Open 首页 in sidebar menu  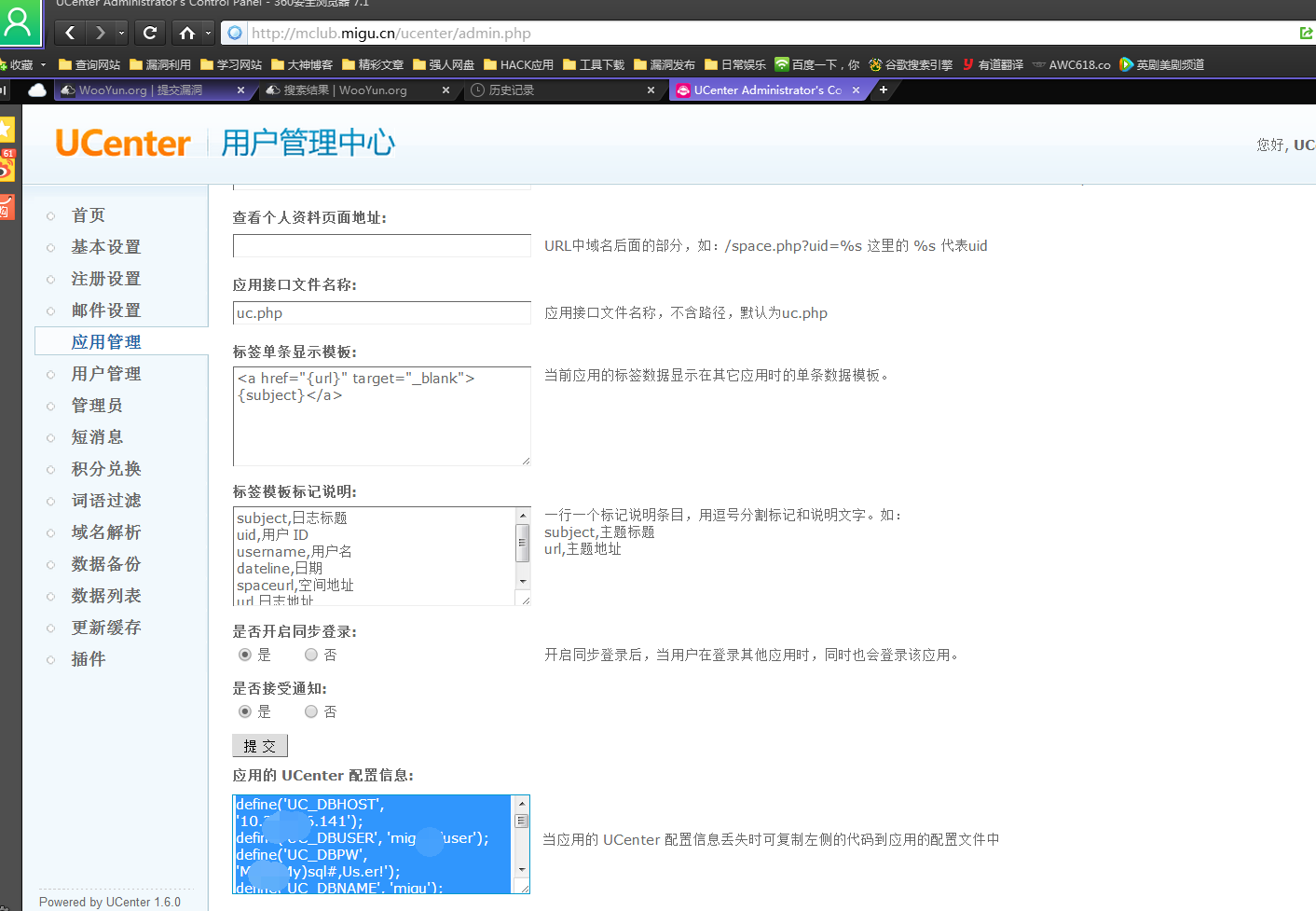pyautogui.click(x=89, y=215)
